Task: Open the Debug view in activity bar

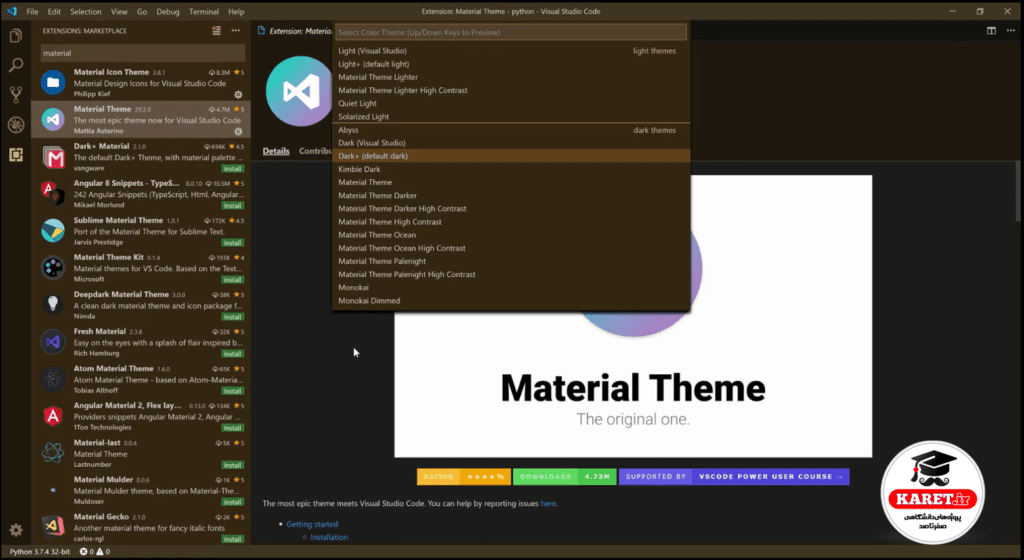Action: [x=16, y=125]
